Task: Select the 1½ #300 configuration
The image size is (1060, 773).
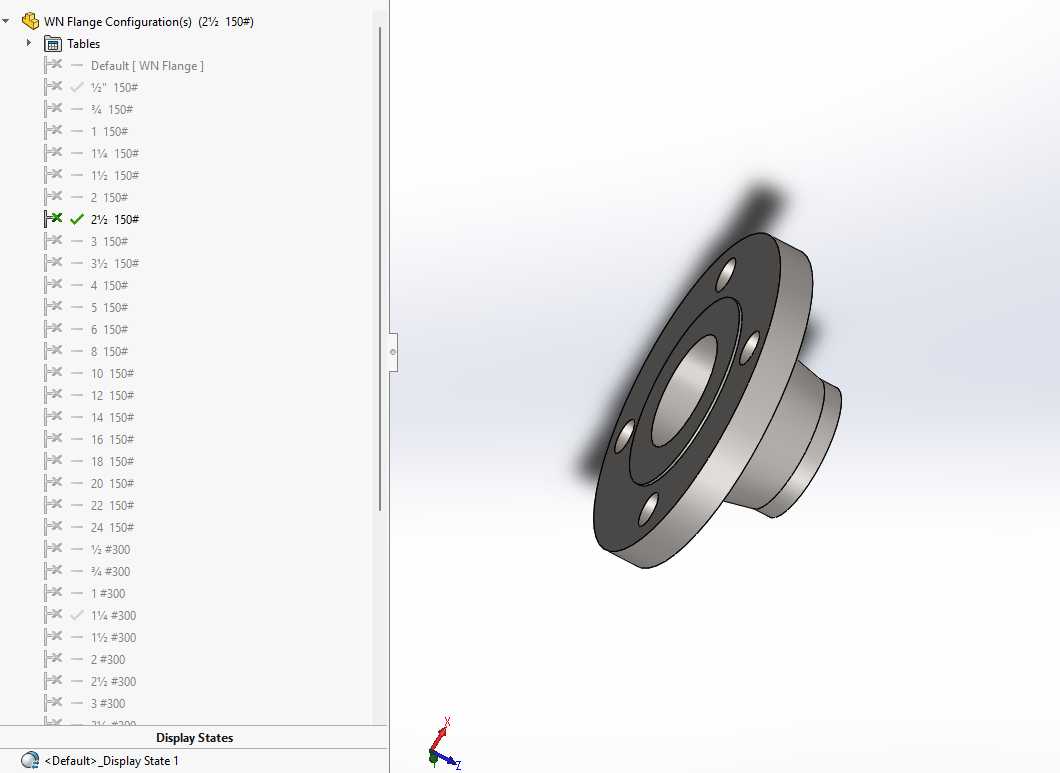Action: [114, 637]
